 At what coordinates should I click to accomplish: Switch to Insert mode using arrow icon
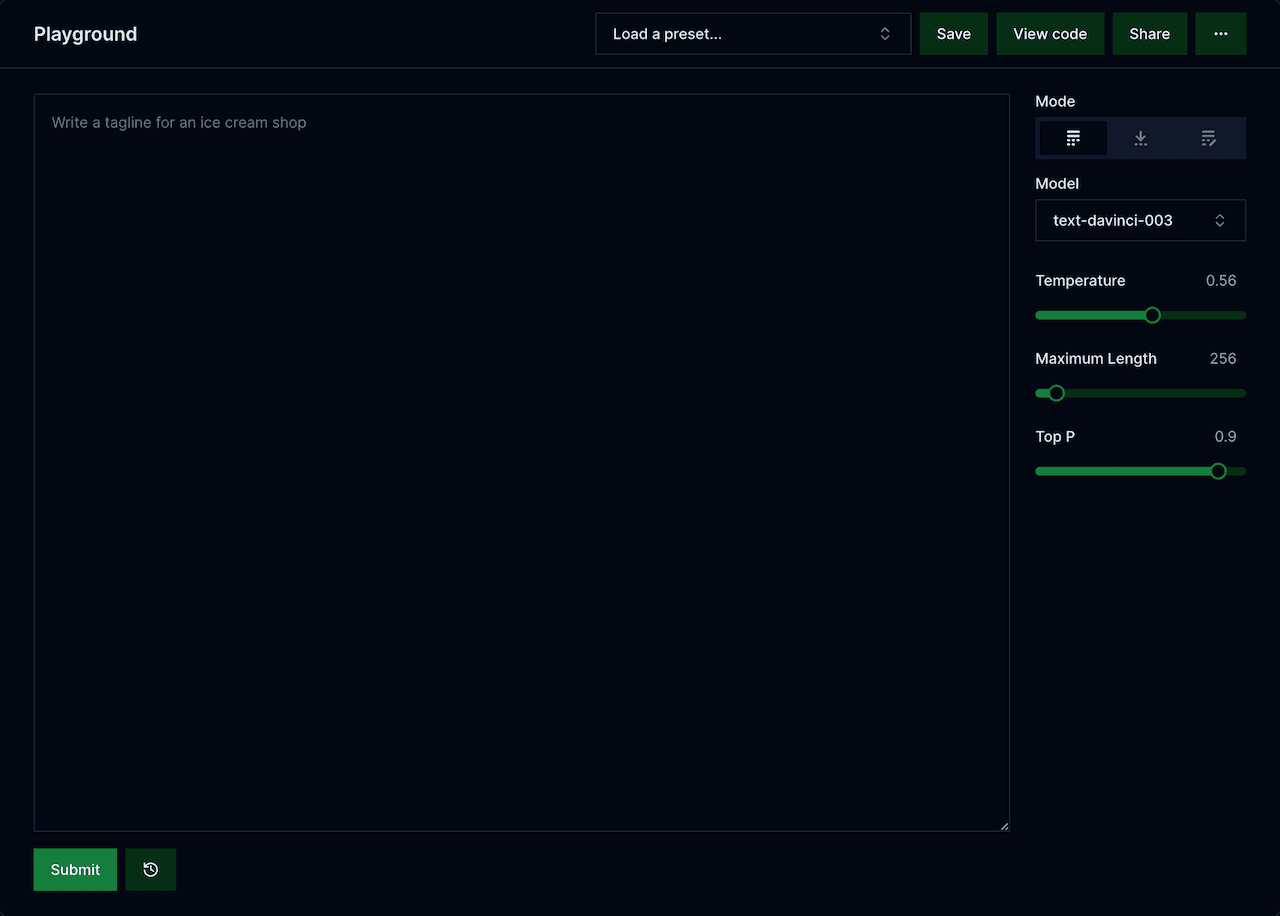(x=1140, y=138)
